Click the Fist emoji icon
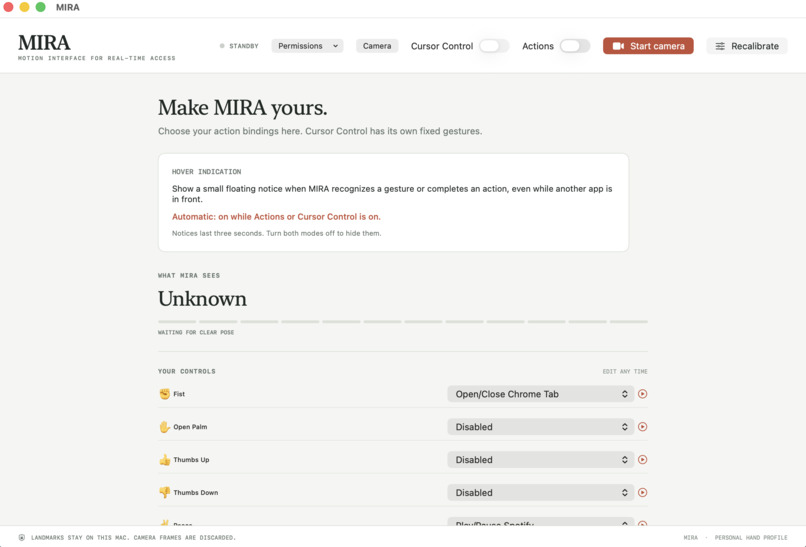 164,394
